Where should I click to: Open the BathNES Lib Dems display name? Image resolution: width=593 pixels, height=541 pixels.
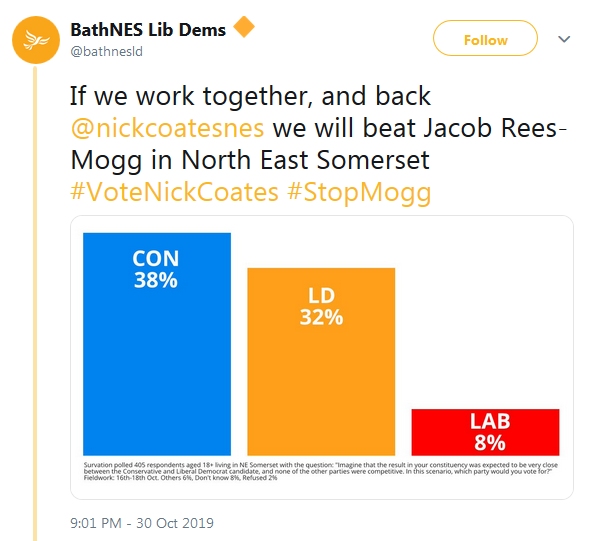[148, 30]
